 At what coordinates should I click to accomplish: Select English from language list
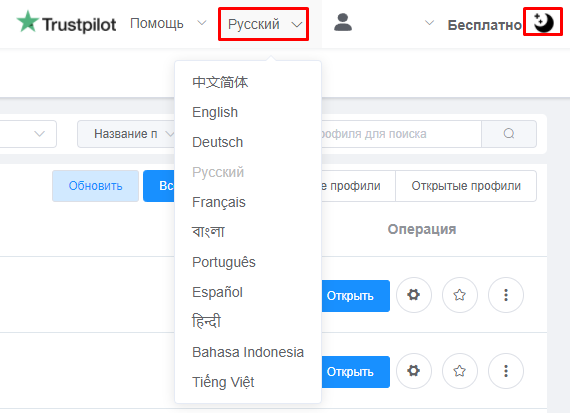[215, 112]
